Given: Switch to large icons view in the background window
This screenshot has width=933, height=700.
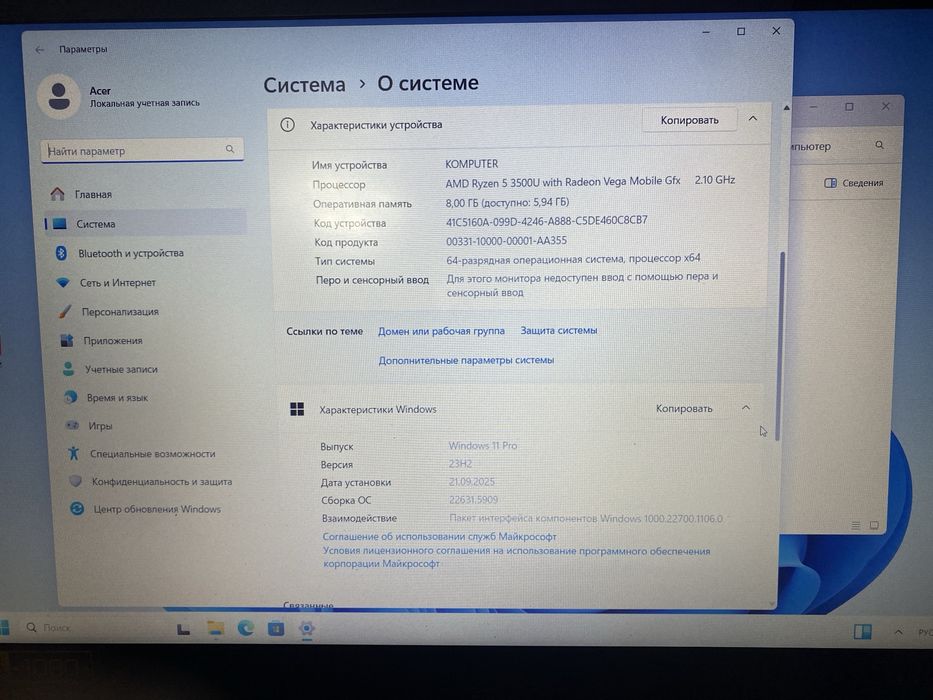Looking at the screenshot, I should coord(874,526).
